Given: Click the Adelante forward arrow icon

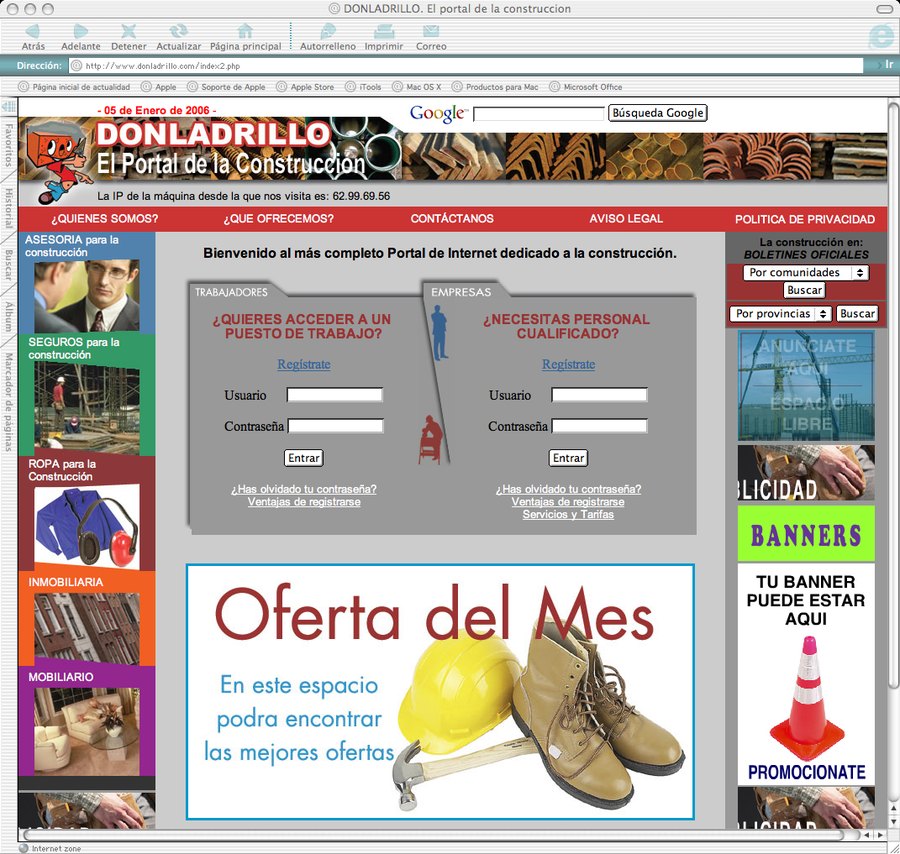Looking at the screenshot, I should pos(80,32).
